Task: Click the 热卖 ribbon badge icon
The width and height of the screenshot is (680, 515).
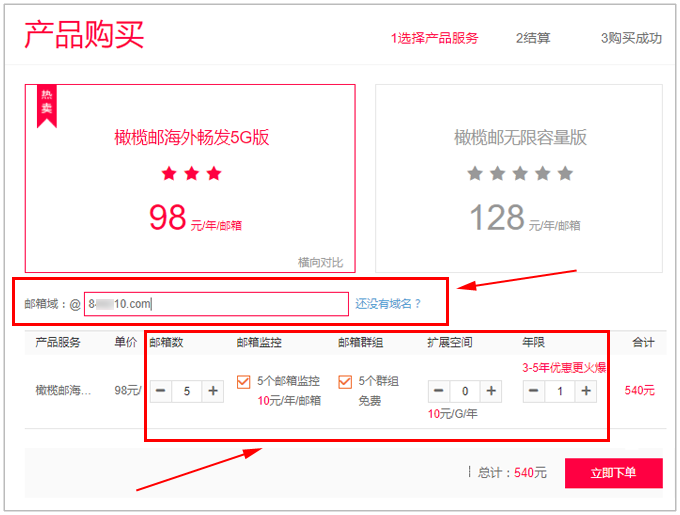Action: pos(46,105)
